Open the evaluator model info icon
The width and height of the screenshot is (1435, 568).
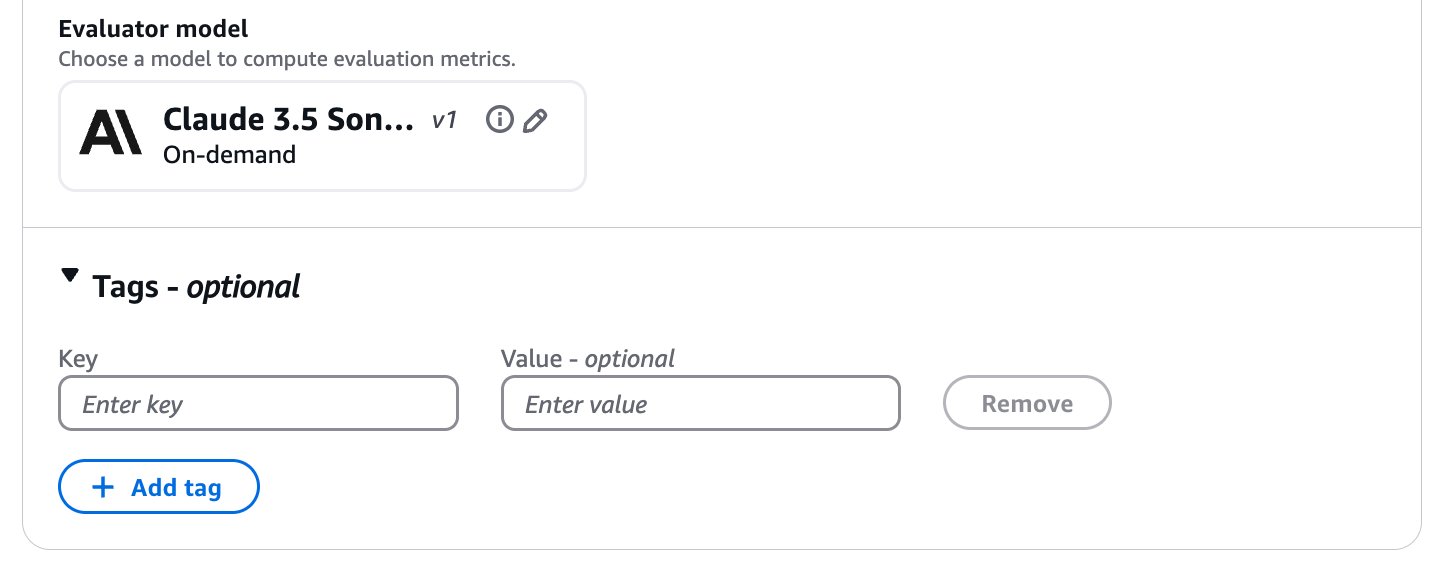pyautogui.click(x=499, y=120)
